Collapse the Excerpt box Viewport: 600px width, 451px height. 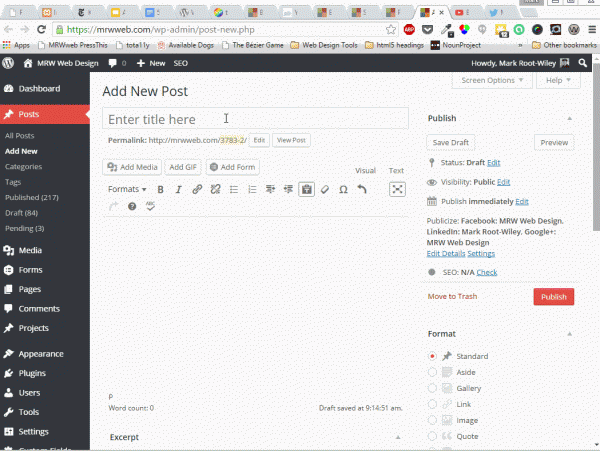[x=398, y=437]
